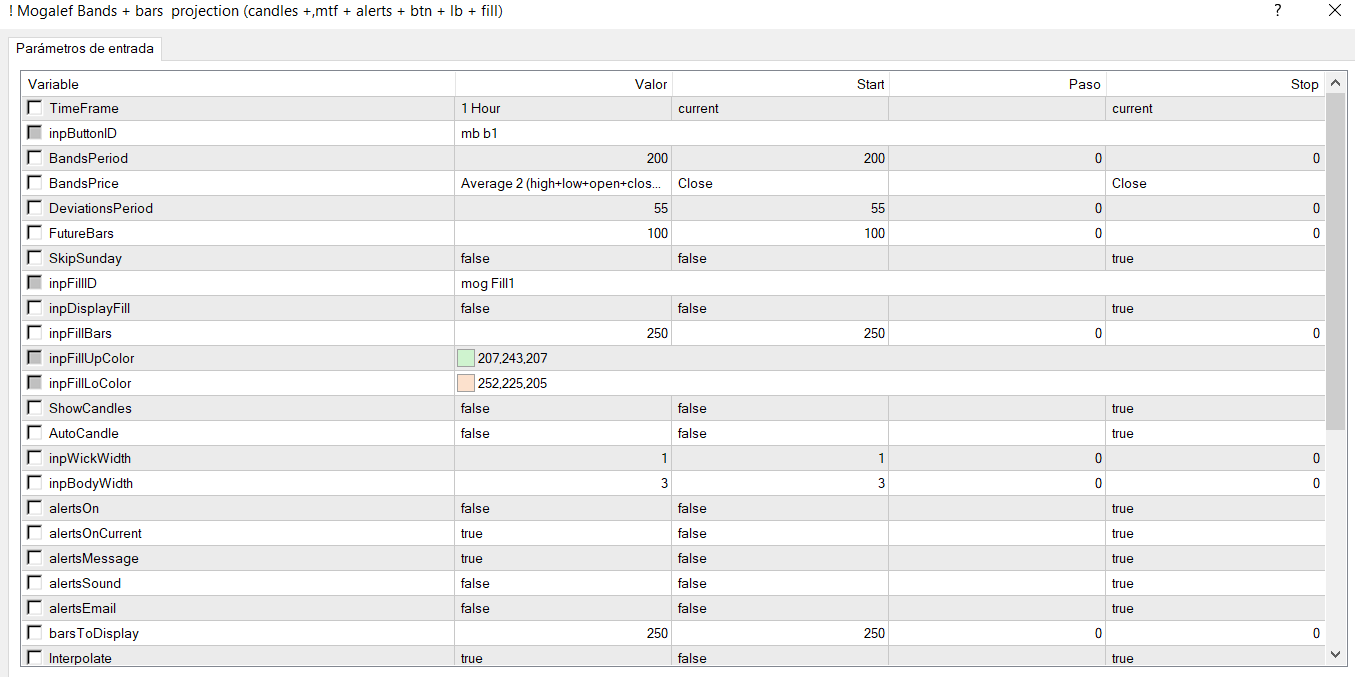Click the DeviationsPeriod value cell showing 55
This screenshot has height=677, width=1355.
tap(562, 208)
